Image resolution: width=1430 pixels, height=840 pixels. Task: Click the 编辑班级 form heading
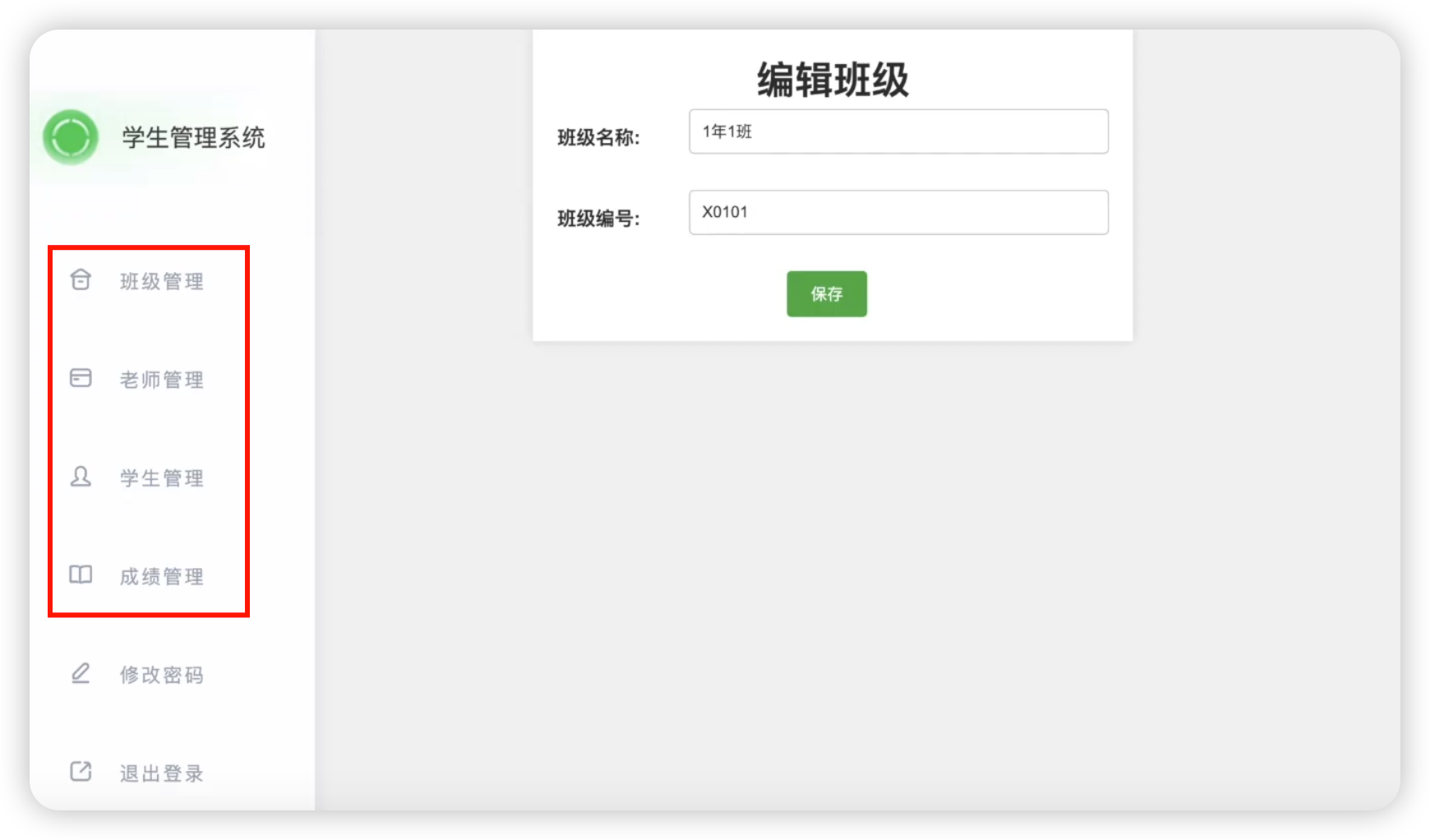point(833,81)
